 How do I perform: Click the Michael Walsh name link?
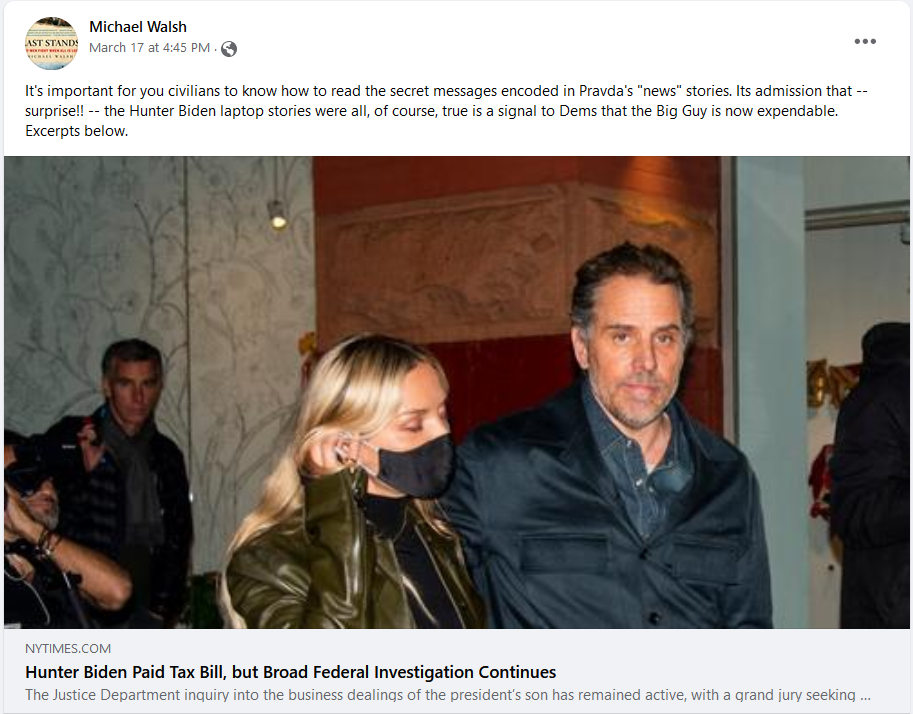point(138,27)
